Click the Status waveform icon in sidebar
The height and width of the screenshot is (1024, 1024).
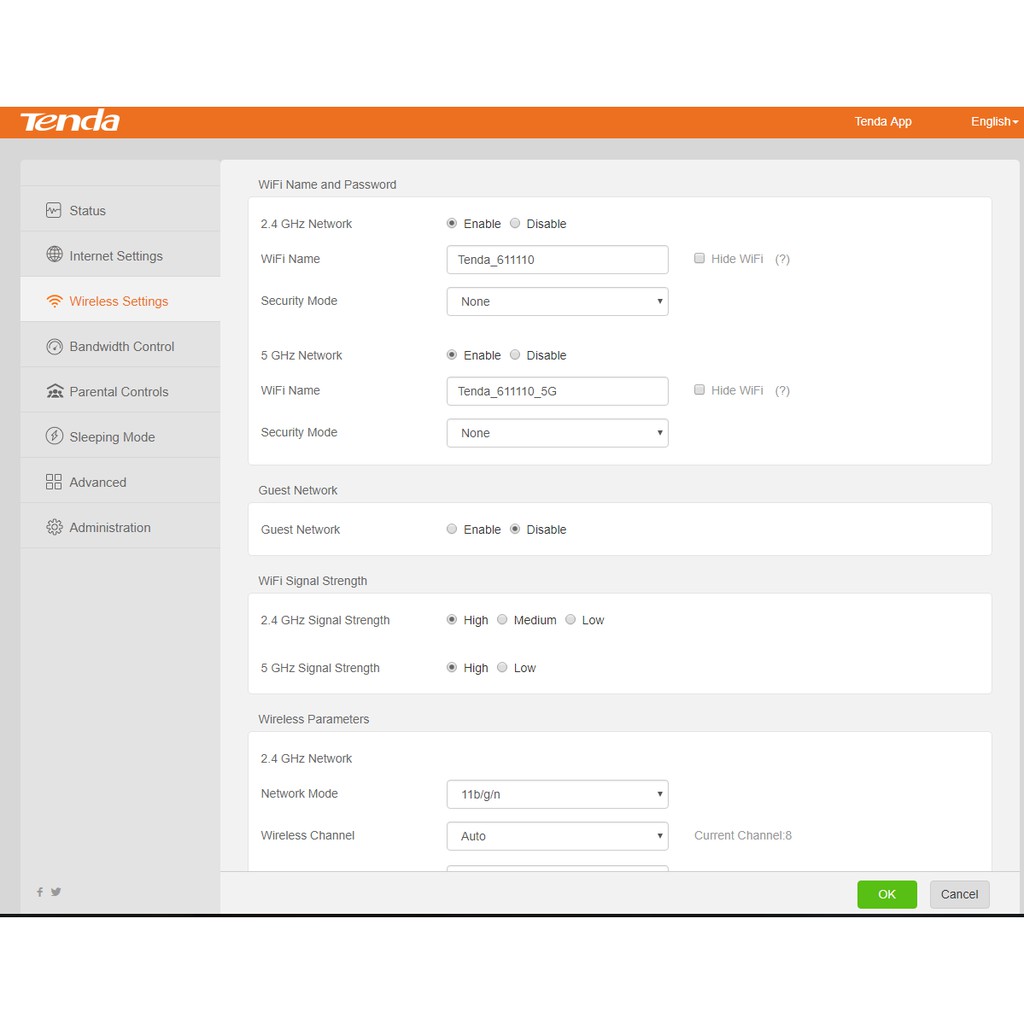pos(54,210)
